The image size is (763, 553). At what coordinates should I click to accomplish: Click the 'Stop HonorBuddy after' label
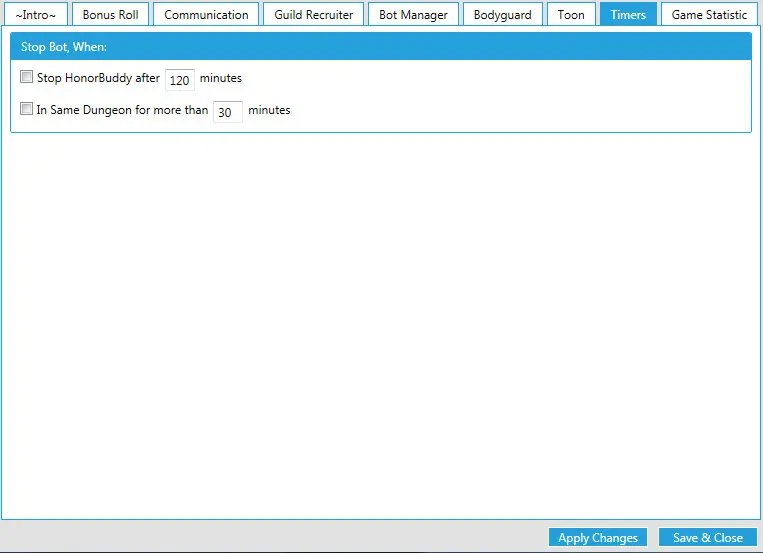coord(98,78)
